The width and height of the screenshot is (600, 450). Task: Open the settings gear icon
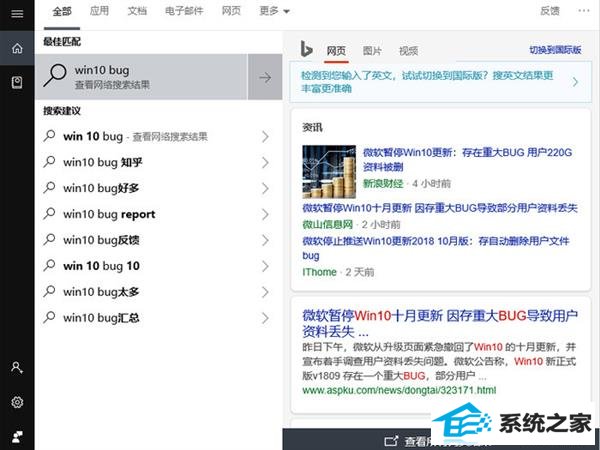(x=17, y=402)
